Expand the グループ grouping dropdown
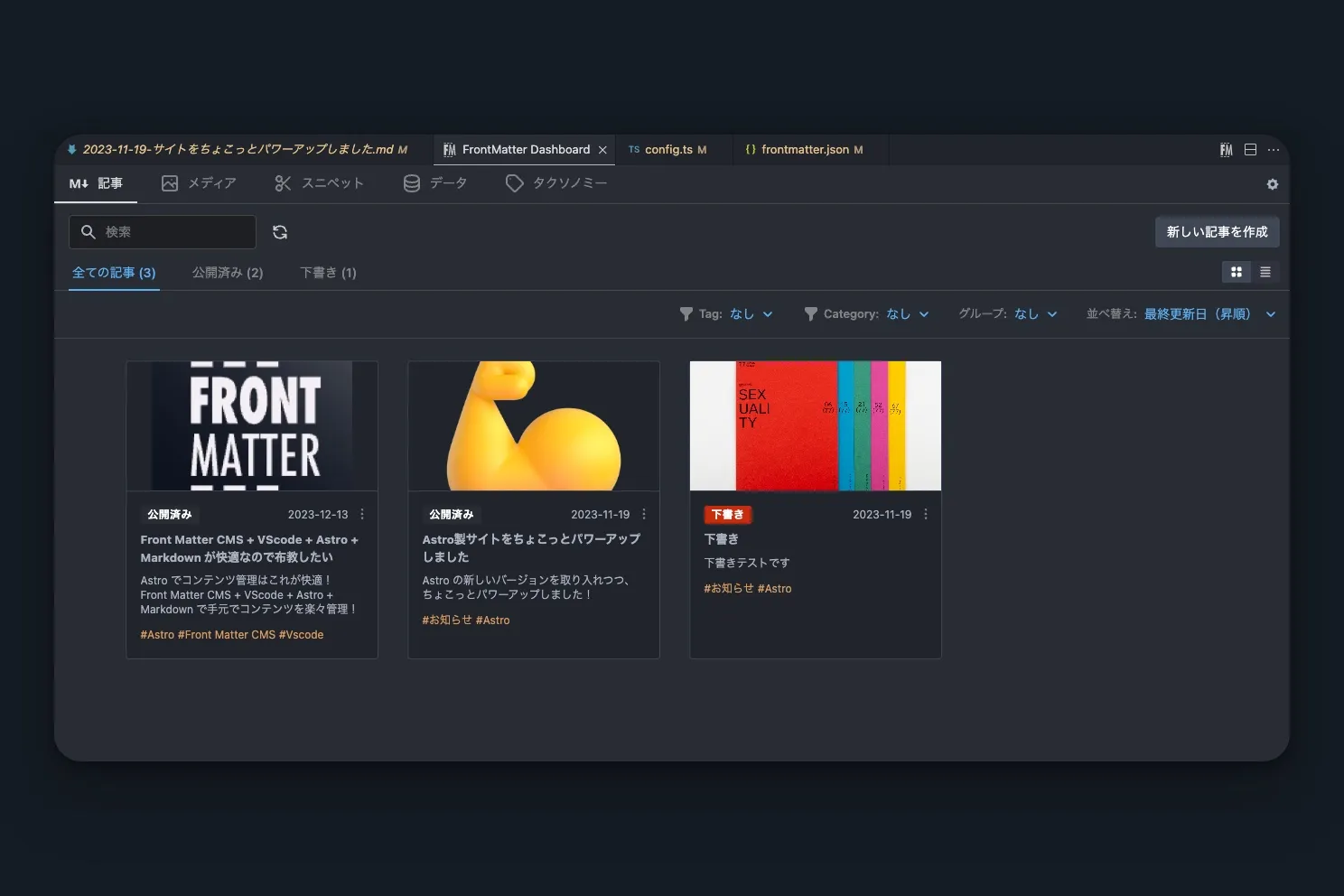Viewport: 1344px width, 896px height. point(1036,313)
